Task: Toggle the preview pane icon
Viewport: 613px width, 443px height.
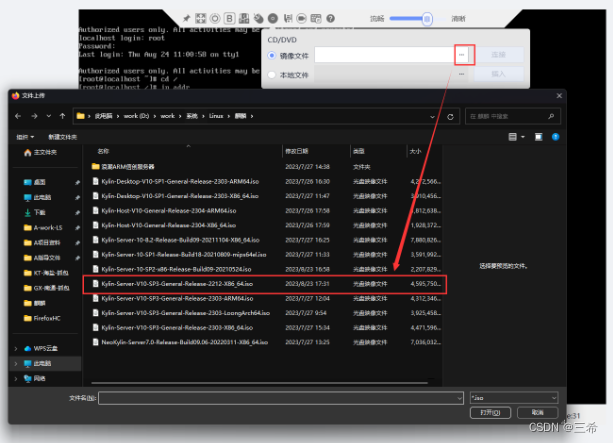Action: point(540,136)
